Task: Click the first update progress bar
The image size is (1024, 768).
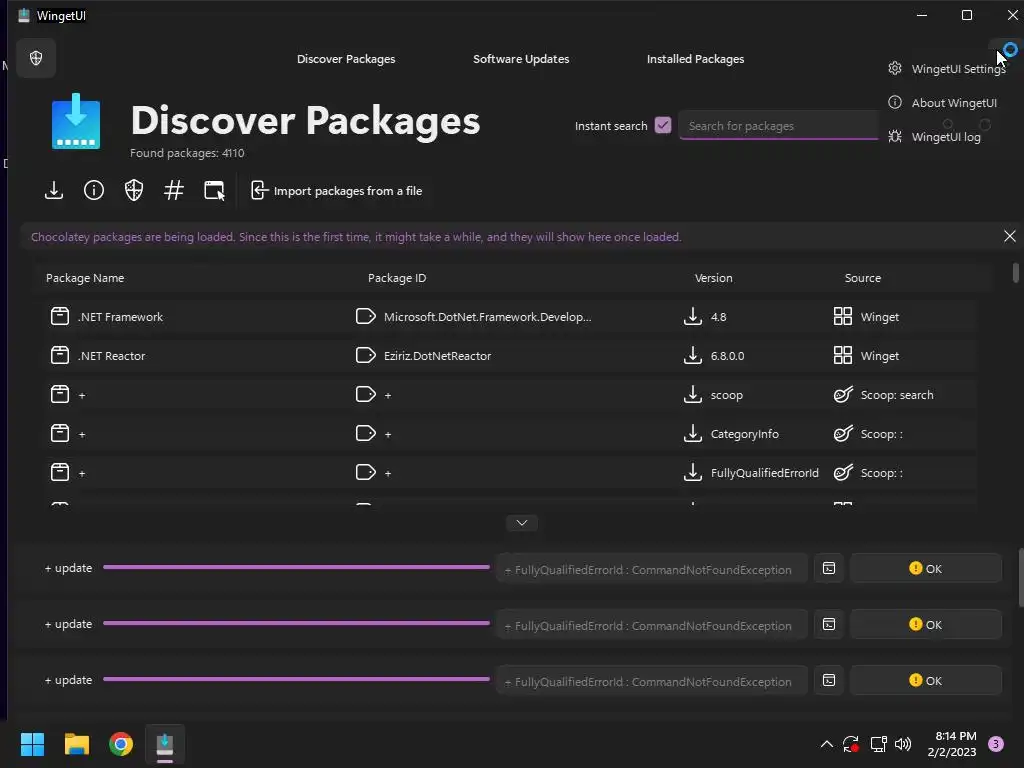Action: coord(296,567)
